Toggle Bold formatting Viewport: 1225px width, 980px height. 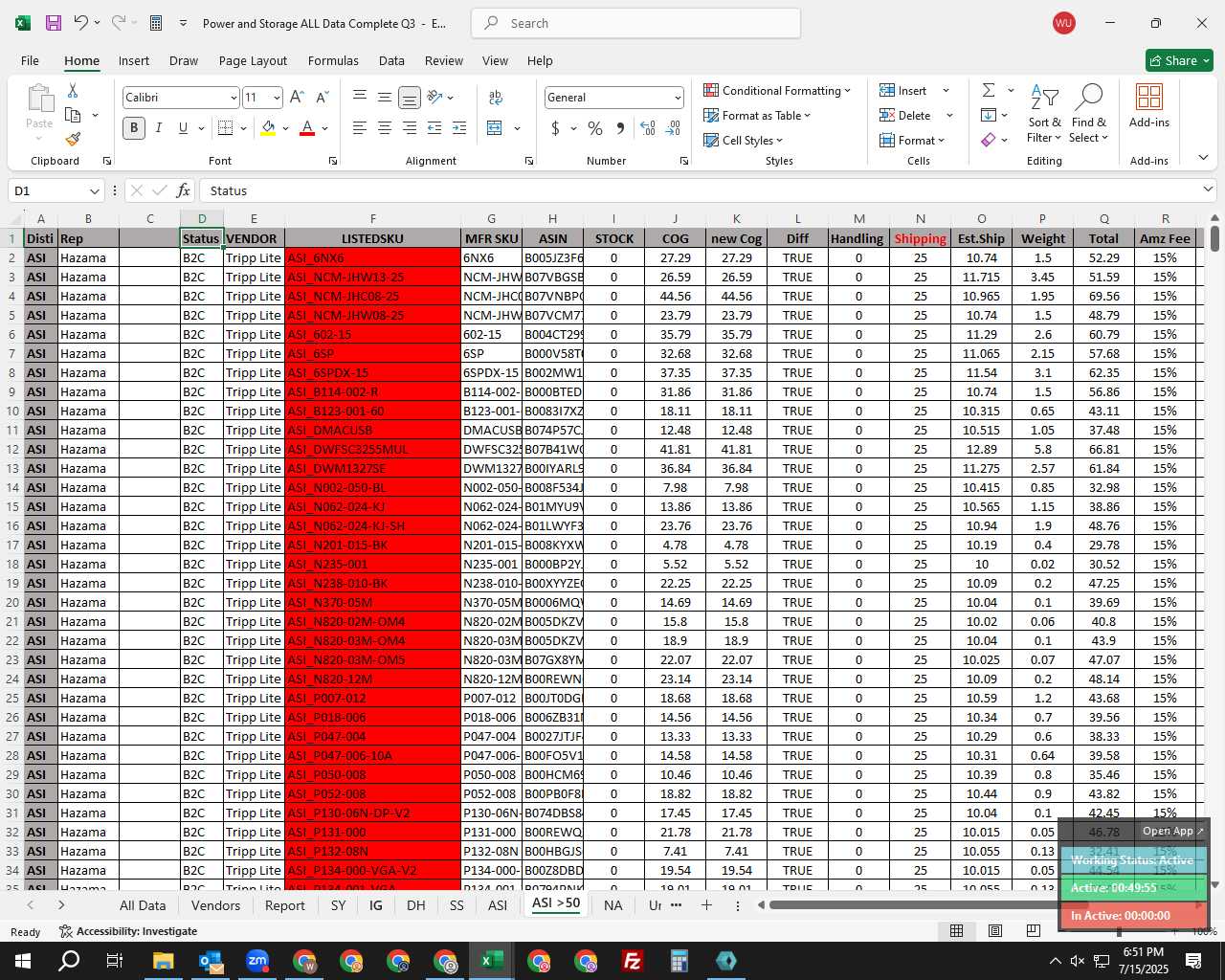pos(134,127)
